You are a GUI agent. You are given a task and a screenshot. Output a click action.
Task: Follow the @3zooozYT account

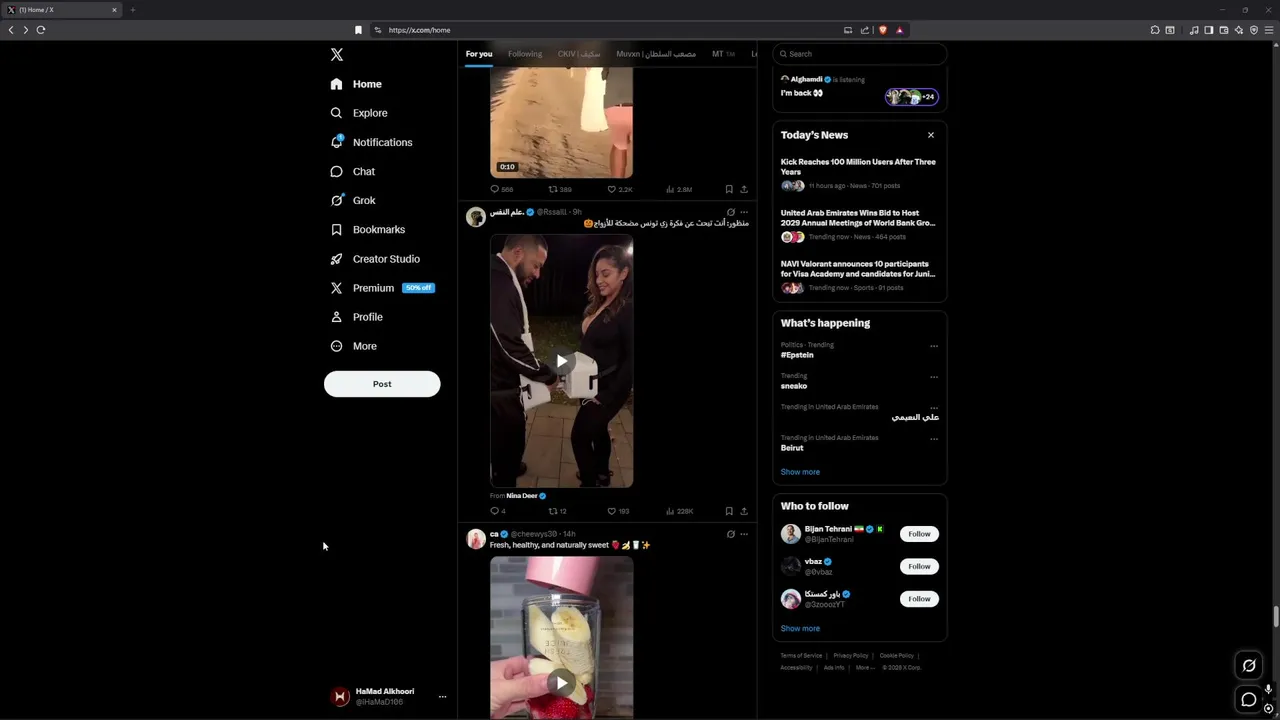(919, 599)
